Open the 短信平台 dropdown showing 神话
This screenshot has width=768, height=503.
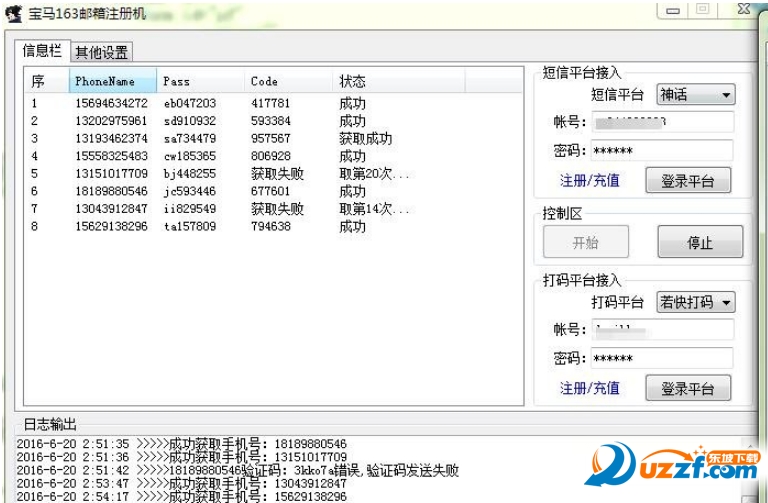[x=696, y=94]
